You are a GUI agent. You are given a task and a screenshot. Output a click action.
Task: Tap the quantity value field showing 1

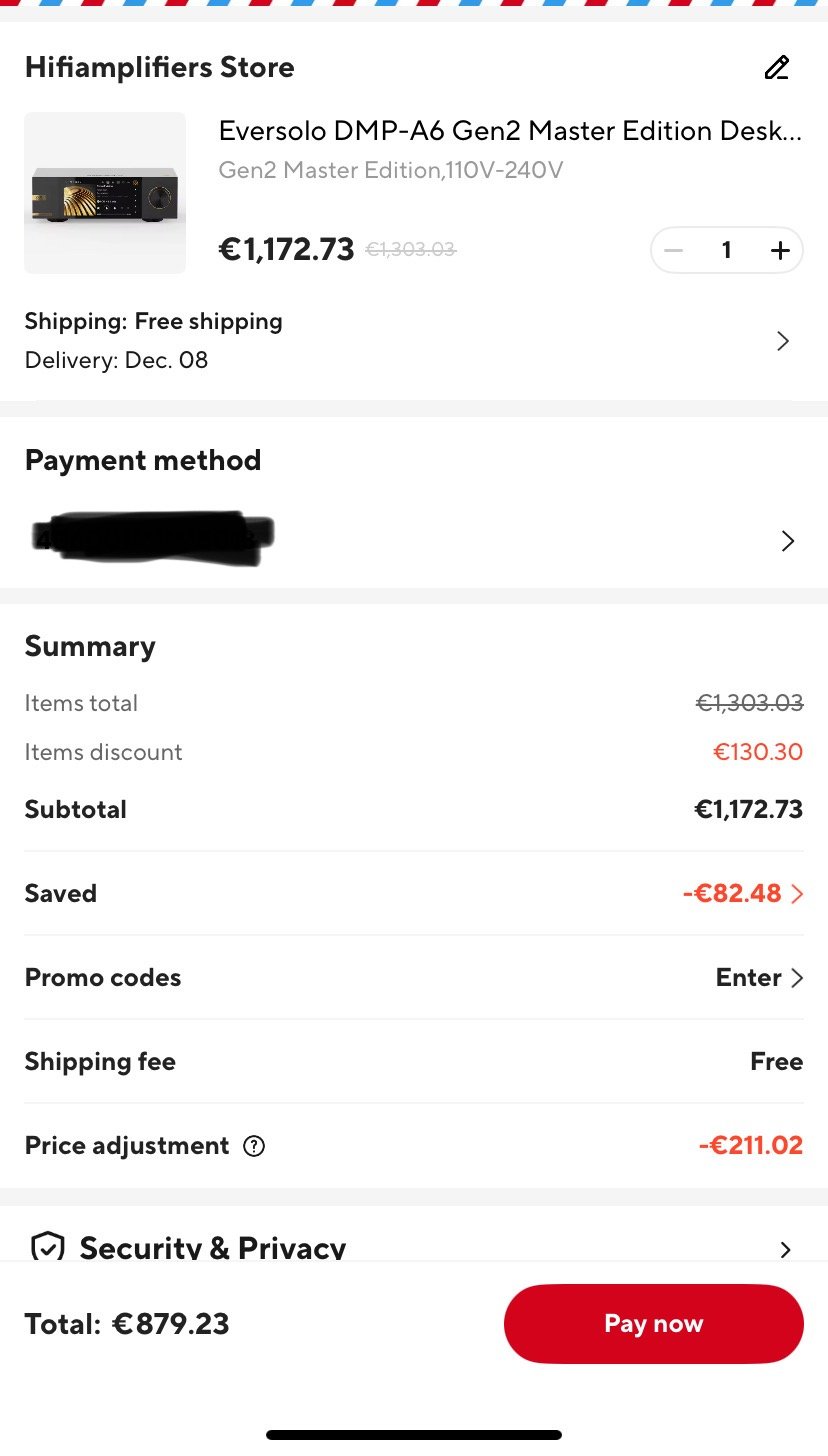(x=727, y=251)
